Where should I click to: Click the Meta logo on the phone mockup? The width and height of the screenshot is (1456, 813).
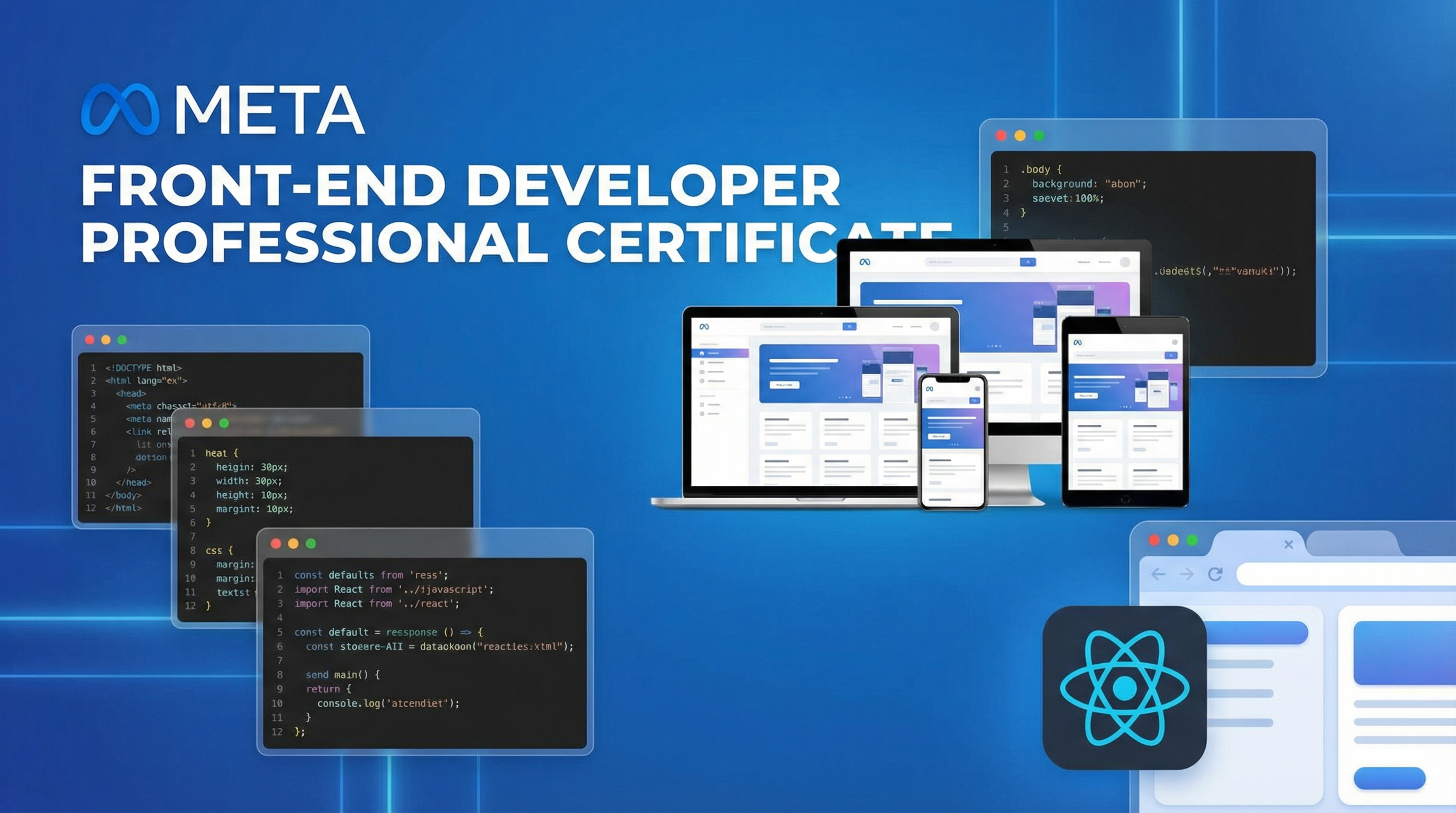coord(930,389)
